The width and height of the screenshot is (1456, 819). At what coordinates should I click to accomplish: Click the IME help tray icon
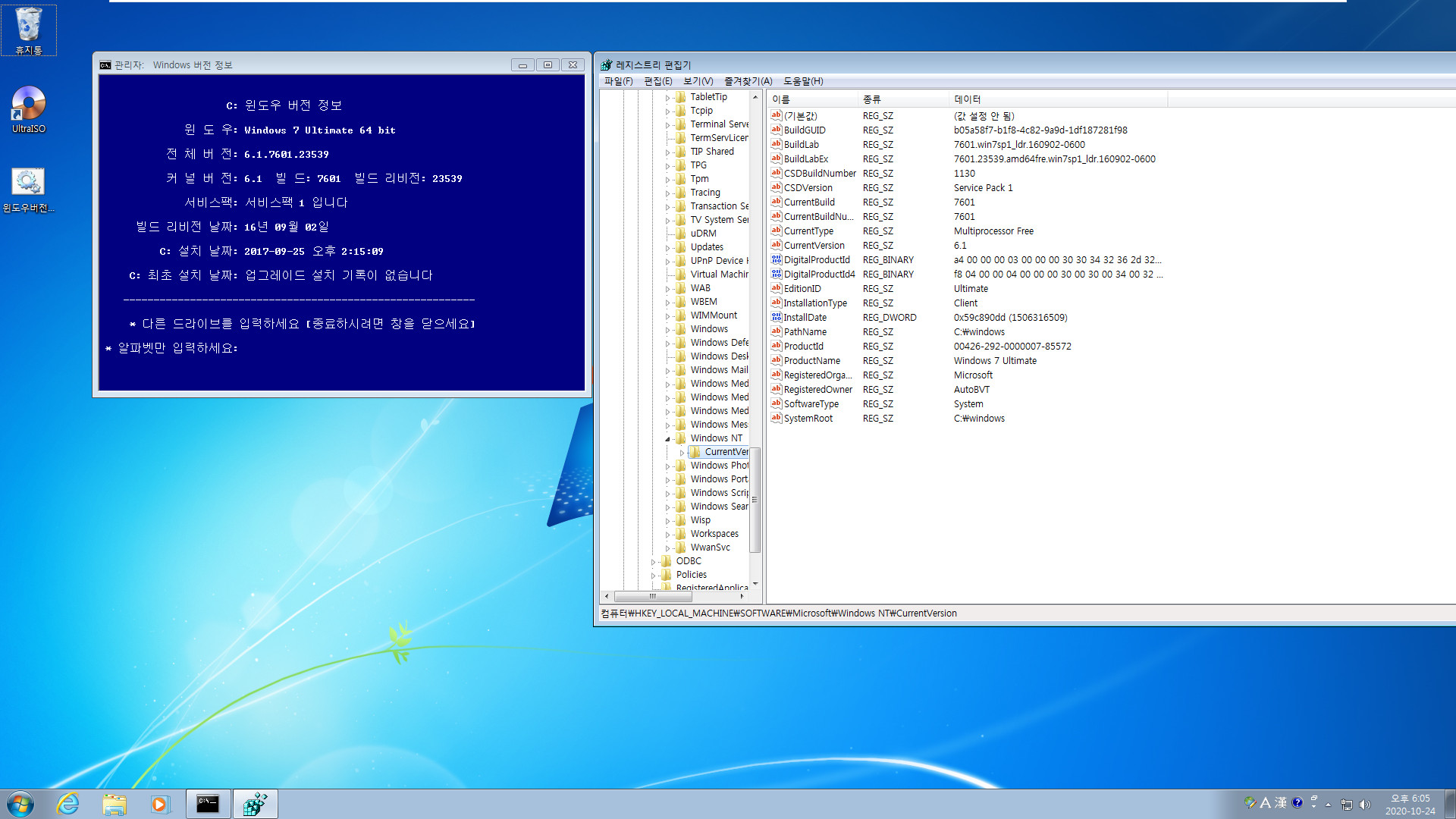[x=1298, y=802]
